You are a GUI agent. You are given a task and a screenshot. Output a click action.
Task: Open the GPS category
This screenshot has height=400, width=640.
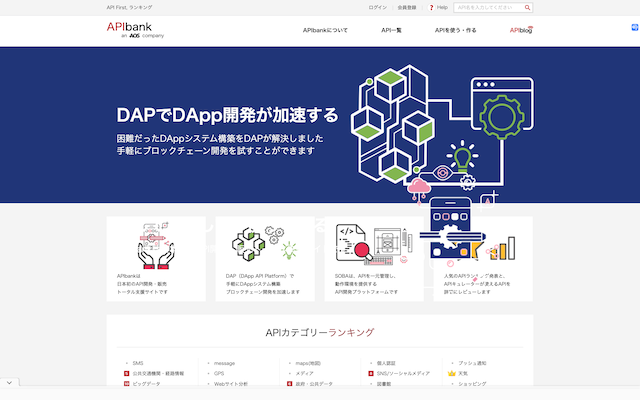point(219,373)
